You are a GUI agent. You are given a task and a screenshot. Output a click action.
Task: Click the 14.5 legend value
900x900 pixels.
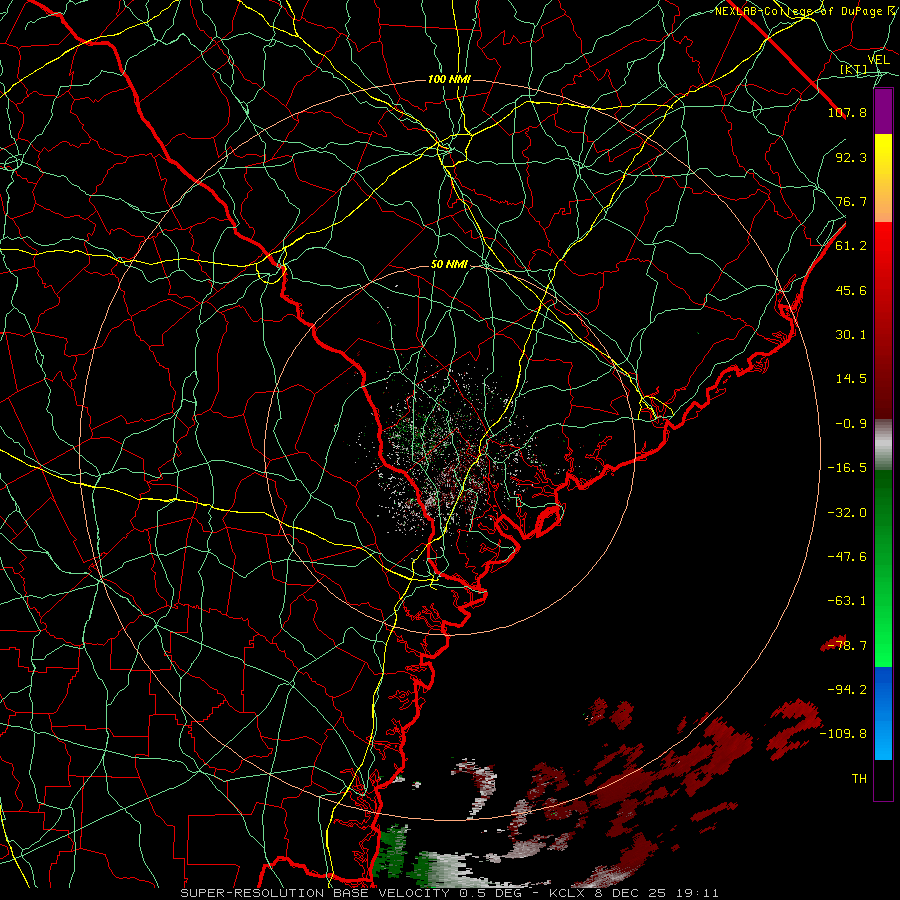click(851, 379)
